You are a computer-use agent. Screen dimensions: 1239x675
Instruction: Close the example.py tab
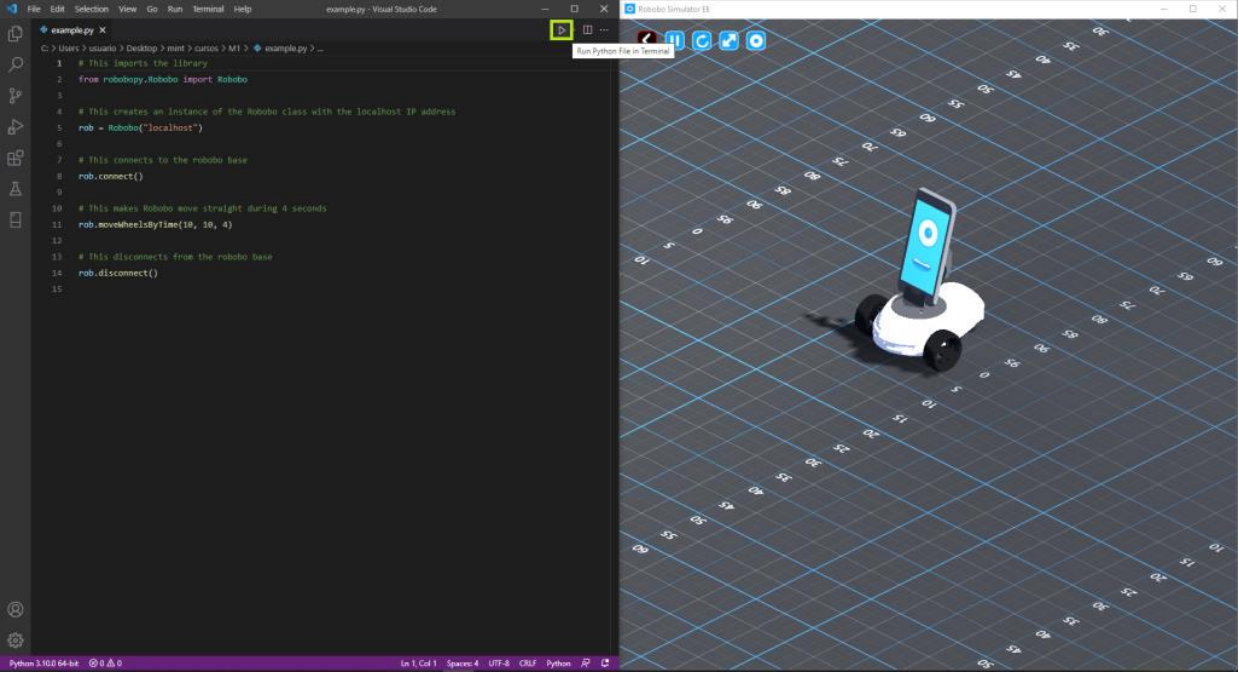tap(103, 30)
